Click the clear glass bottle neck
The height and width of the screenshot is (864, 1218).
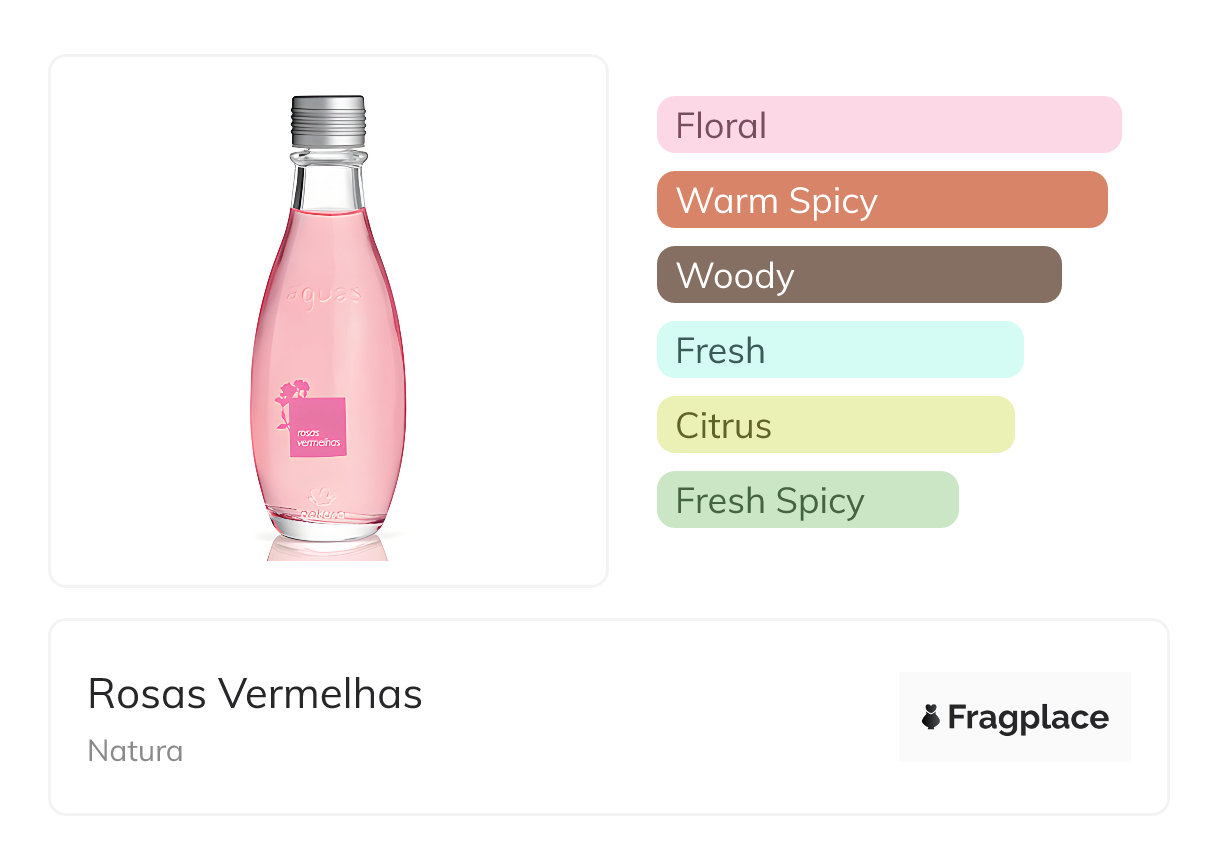pyautogui.click(x=328, y=180)
